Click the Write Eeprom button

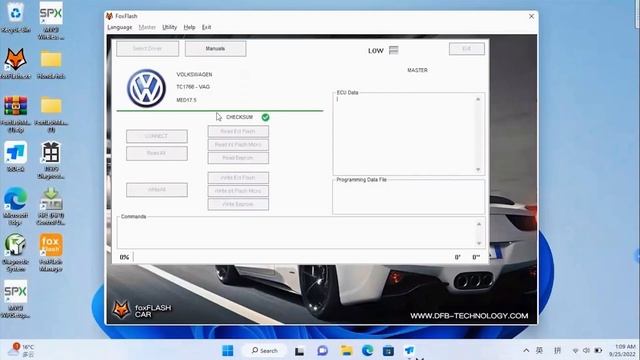[x=238, y=204]
